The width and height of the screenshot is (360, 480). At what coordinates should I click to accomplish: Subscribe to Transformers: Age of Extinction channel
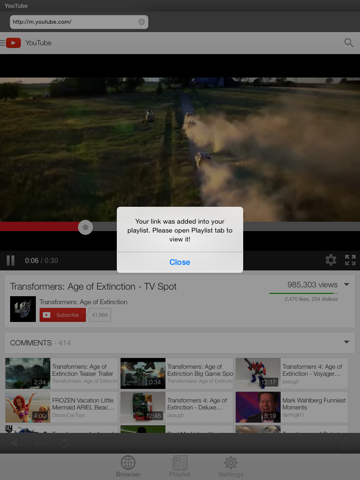click(x=63, y=315)
